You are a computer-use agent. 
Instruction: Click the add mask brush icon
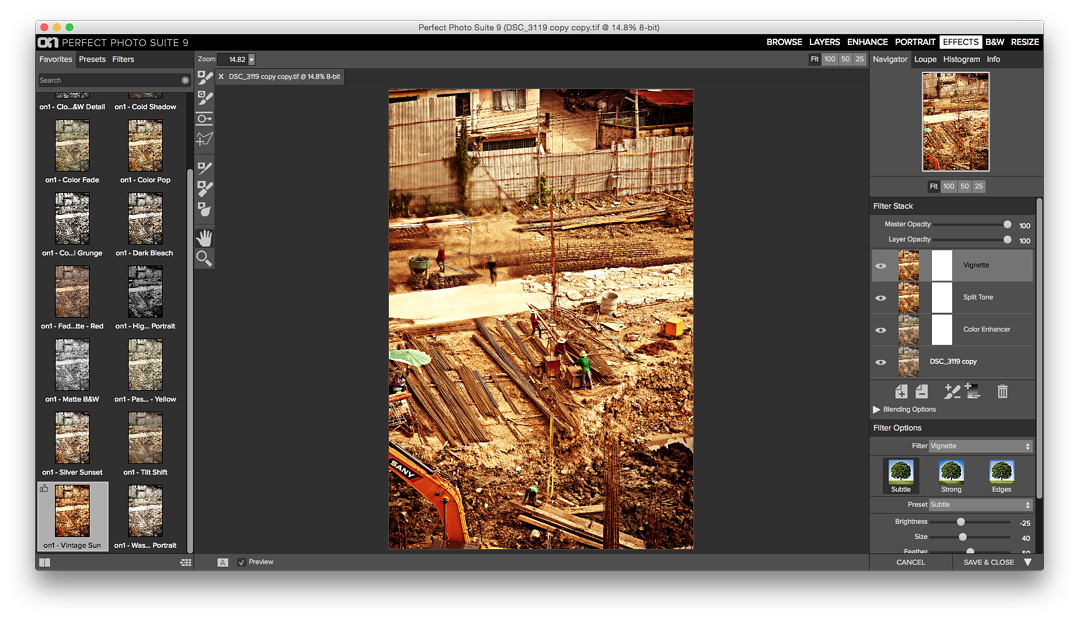point(952,392)
